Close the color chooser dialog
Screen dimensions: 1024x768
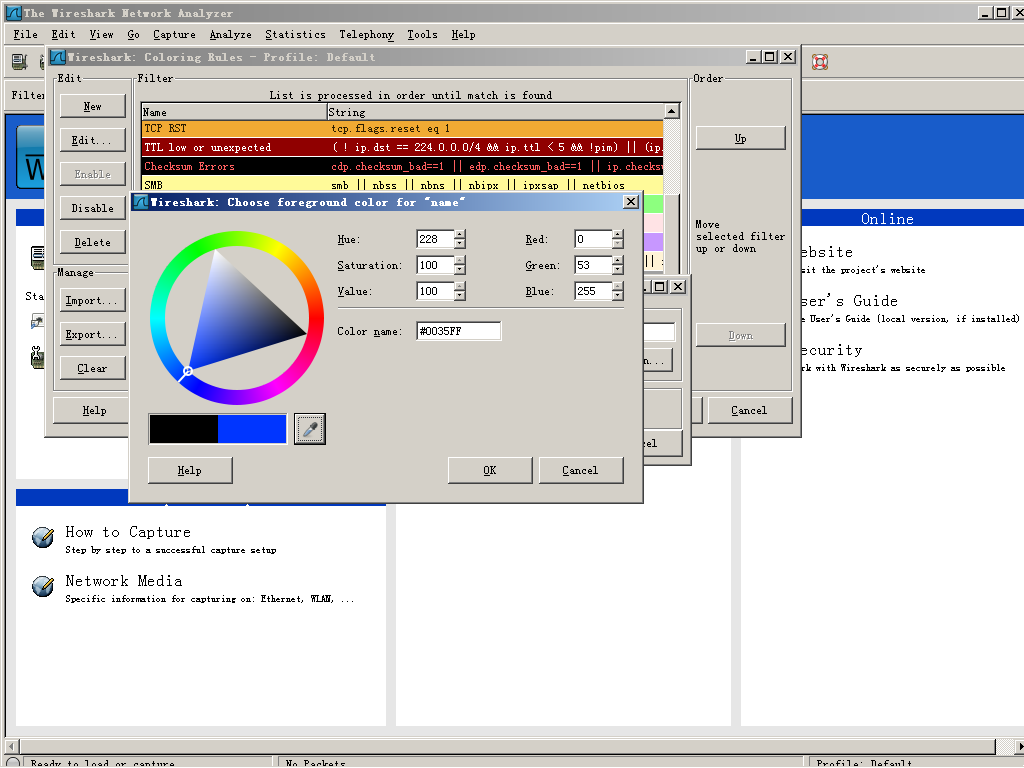(x=630, y=202)
